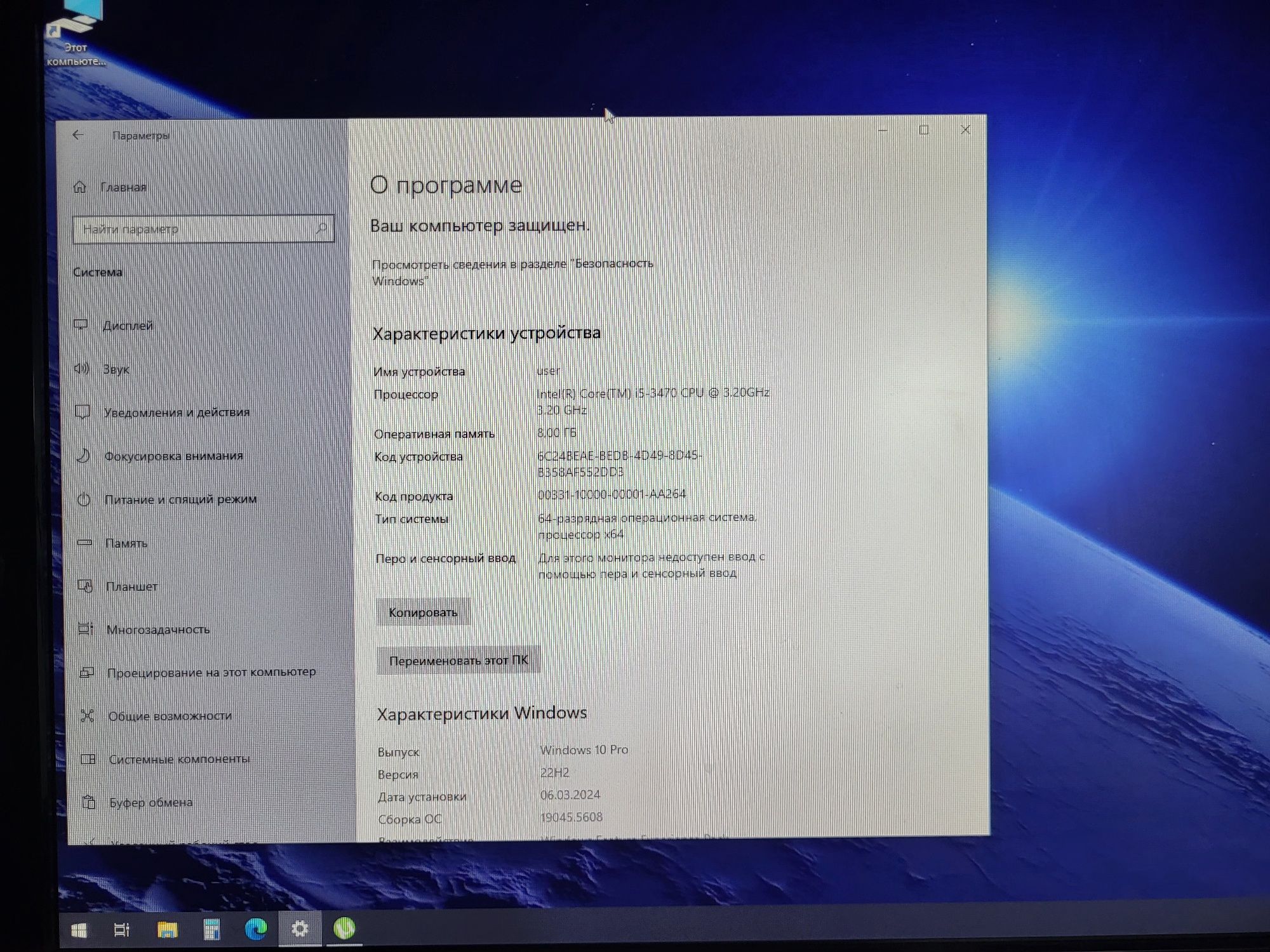Select 'Питание и спящий режим'
The height and width of the screenshot is (952, 1270).
click(x=180, y=499)
